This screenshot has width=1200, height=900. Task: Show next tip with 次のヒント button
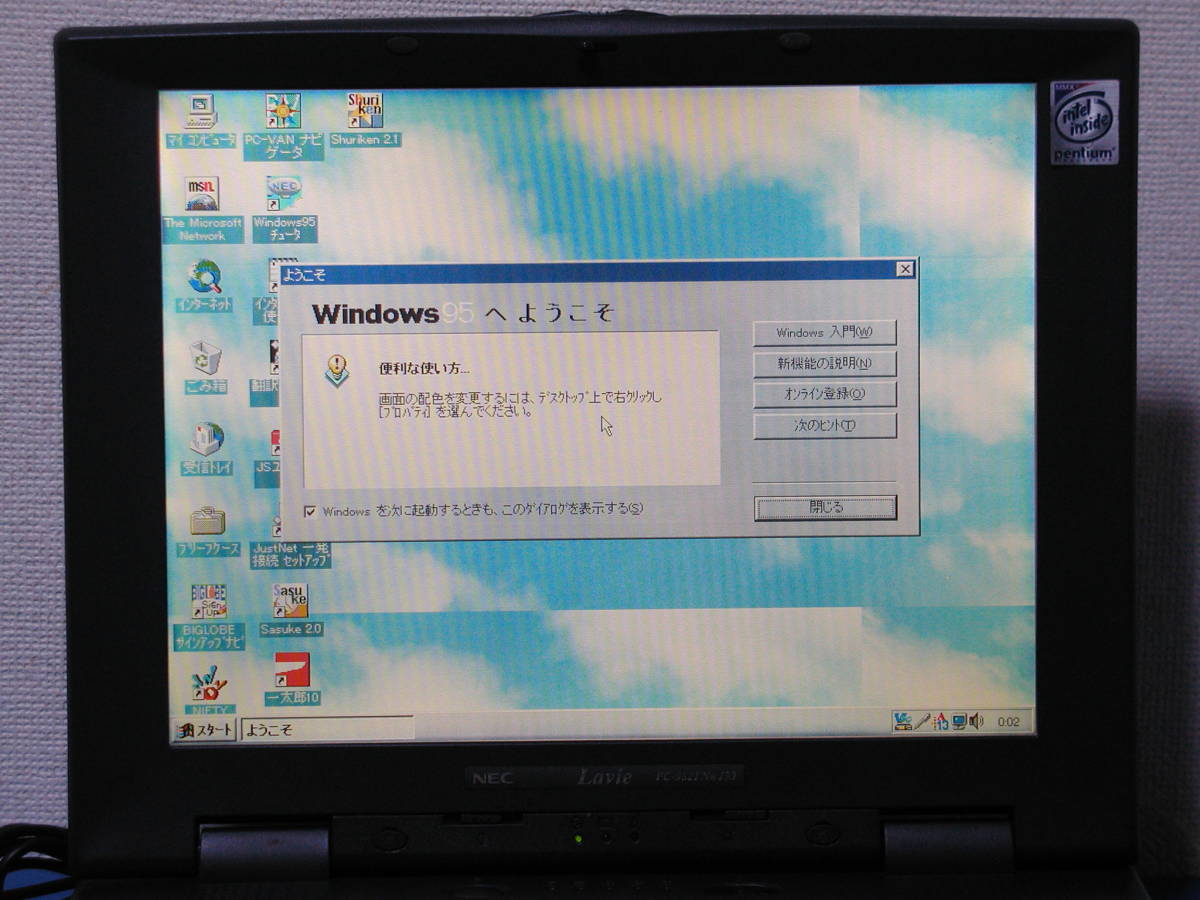tap(824, 425)
